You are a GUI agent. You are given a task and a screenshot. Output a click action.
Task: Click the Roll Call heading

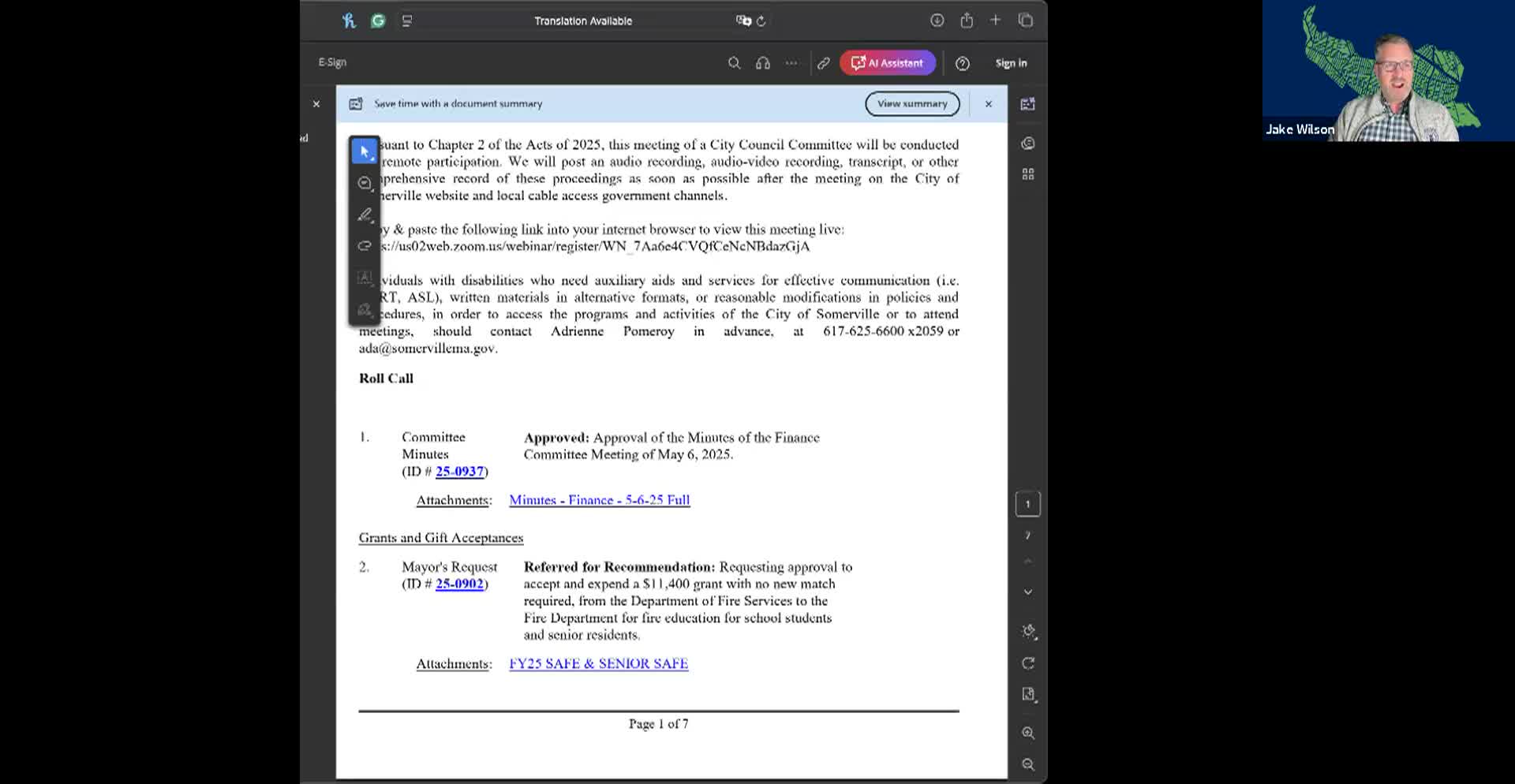click(x=386, y=379)
